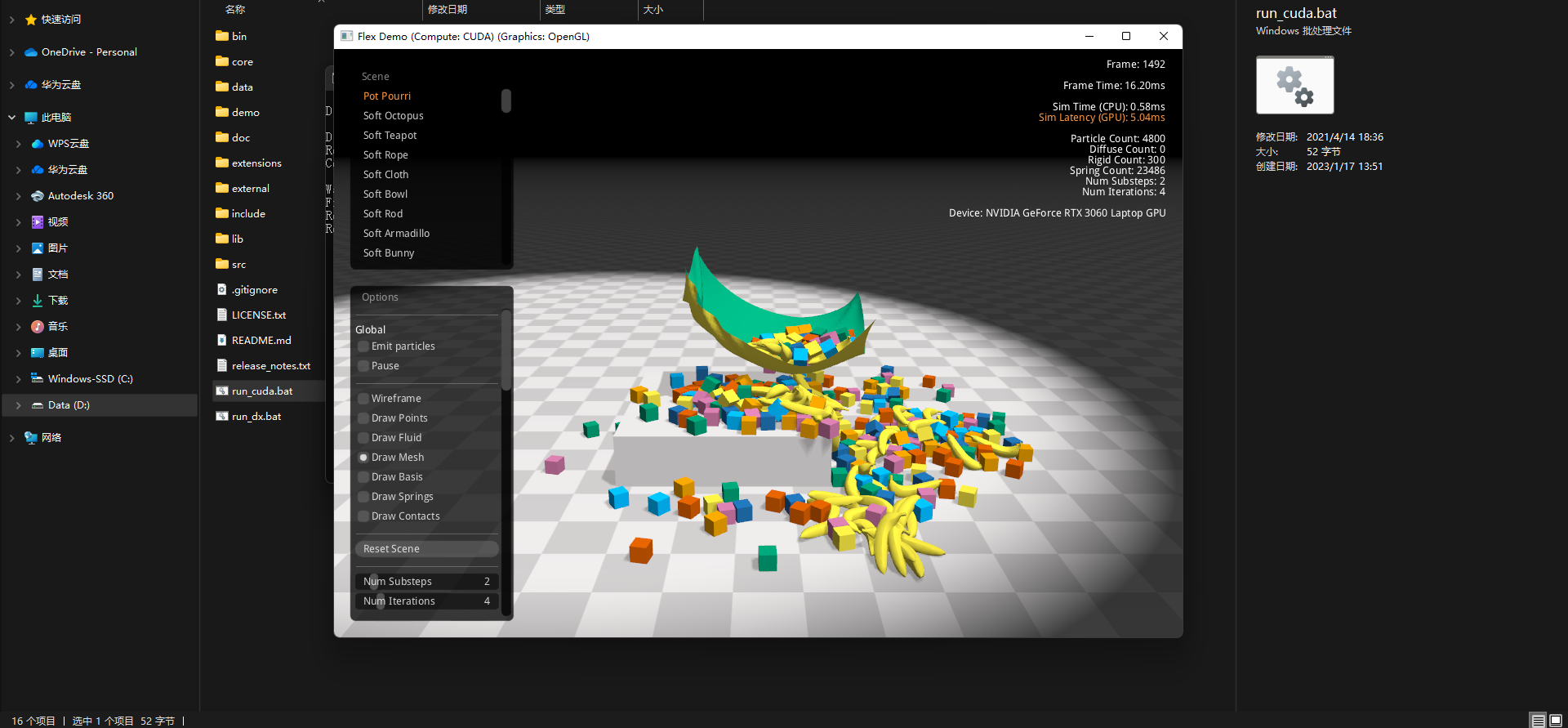
Task: Click the Data (D:) drive icon
Action: pyautogui.click(x=38, y=405)
